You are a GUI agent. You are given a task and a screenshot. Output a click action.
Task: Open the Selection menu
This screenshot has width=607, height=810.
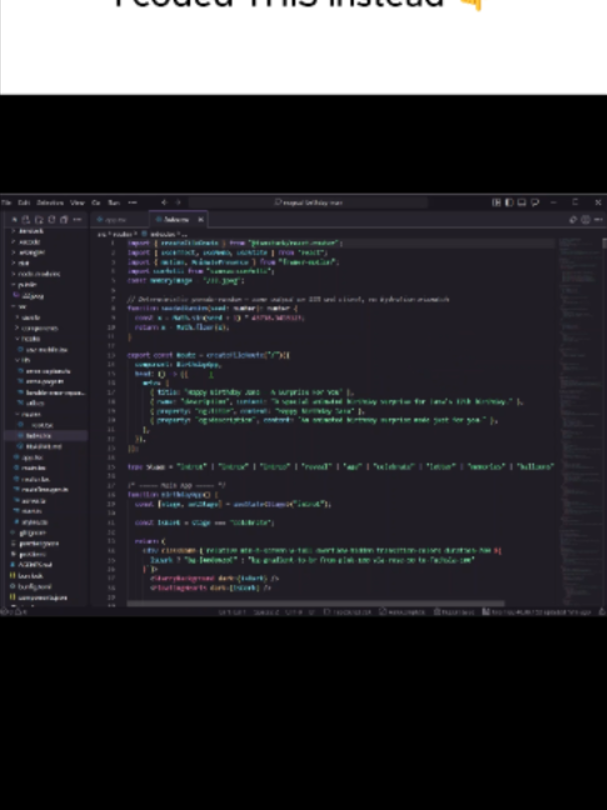click(50, 202)
